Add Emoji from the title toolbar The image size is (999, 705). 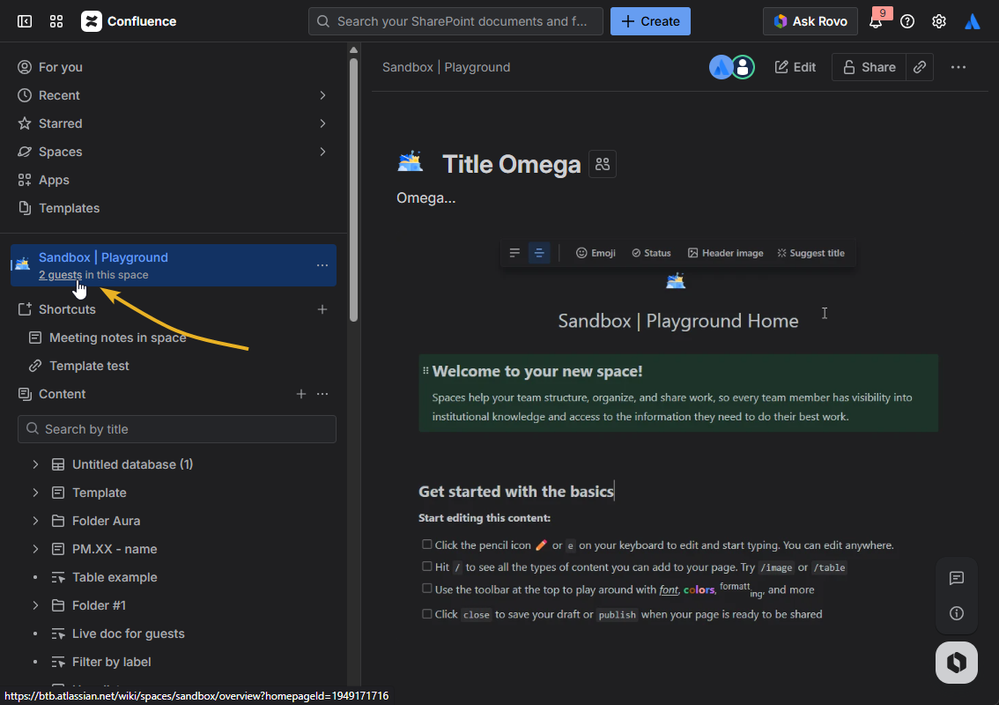pyautogui.click(x=596, y=253)
